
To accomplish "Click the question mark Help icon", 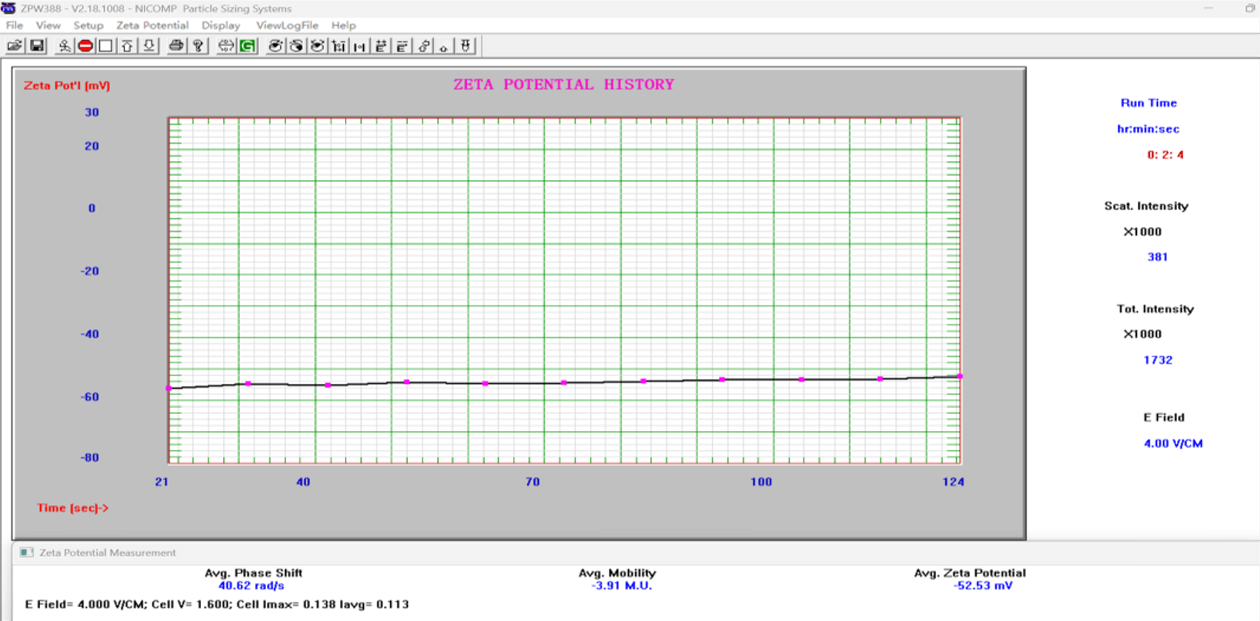I will coord(198,46).
